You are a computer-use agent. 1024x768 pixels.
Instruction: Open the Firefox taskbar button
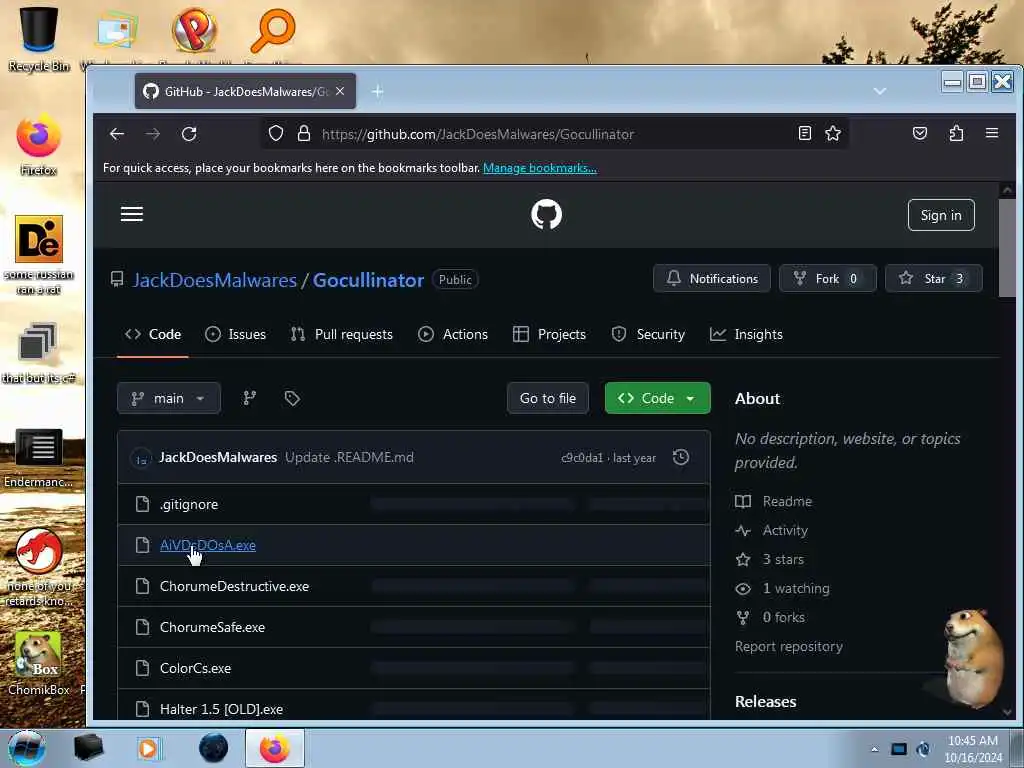click(x=275, y=748)
